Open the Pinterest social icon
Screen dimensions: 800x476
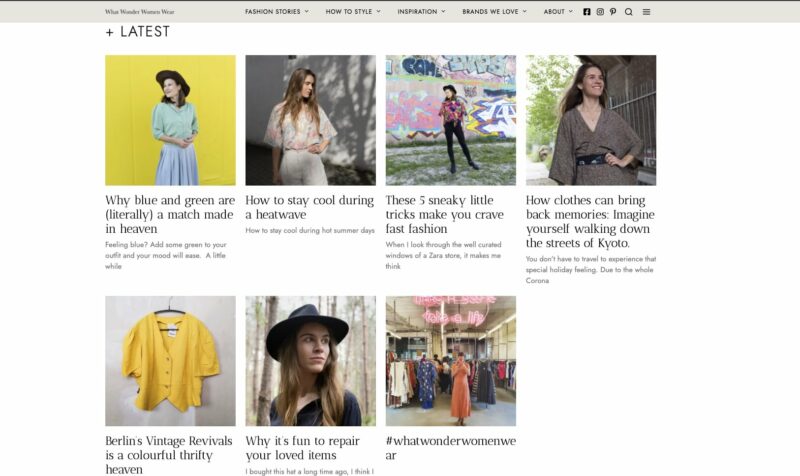point(613,12)
